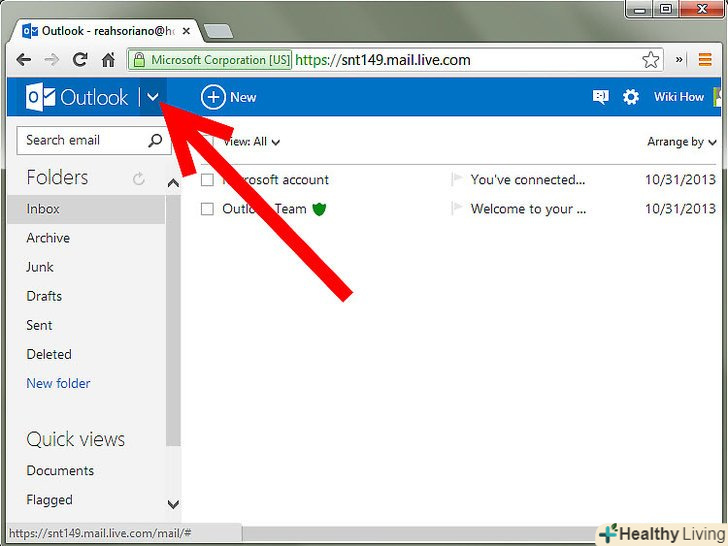Click green trusted sender shield icon
Viewport: 728px width, 546px height.
[319, 209]
